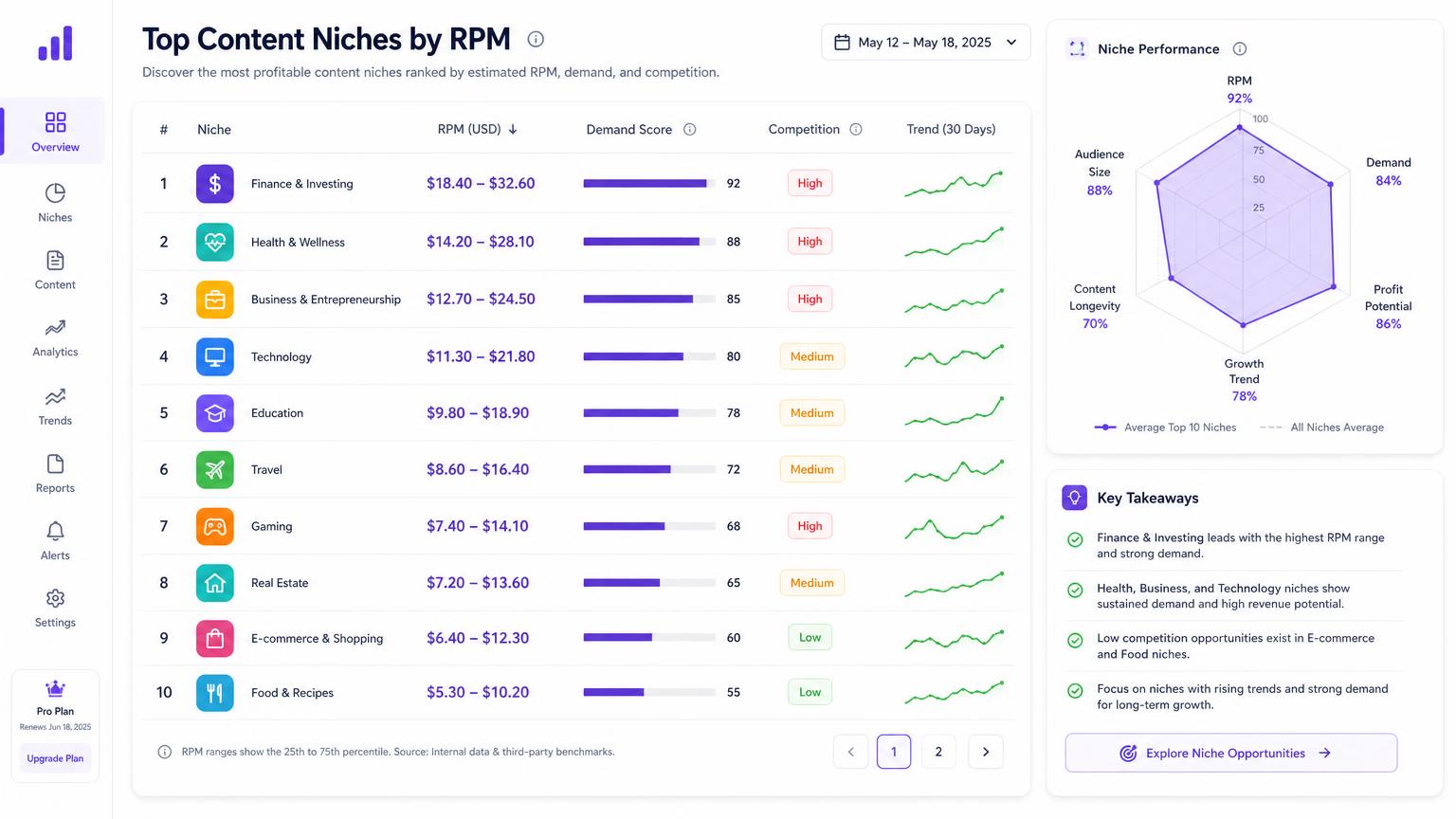The height and width of the screenshot is (819, 1456).
Task: Click the $5.30 – $10.20 RPM value
Action: pos(478,692)
